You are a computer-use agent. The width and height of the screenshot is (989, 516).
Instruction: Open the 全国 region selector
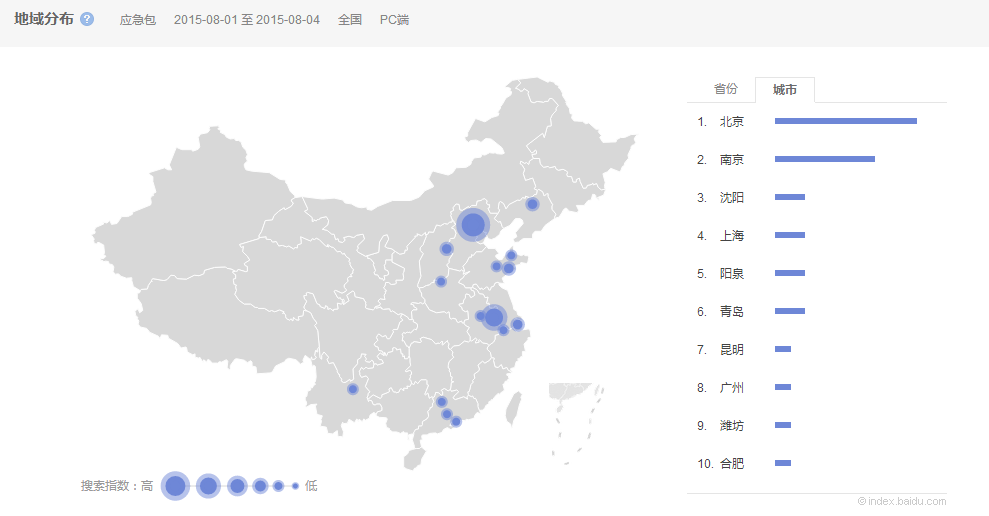point(350,20)
